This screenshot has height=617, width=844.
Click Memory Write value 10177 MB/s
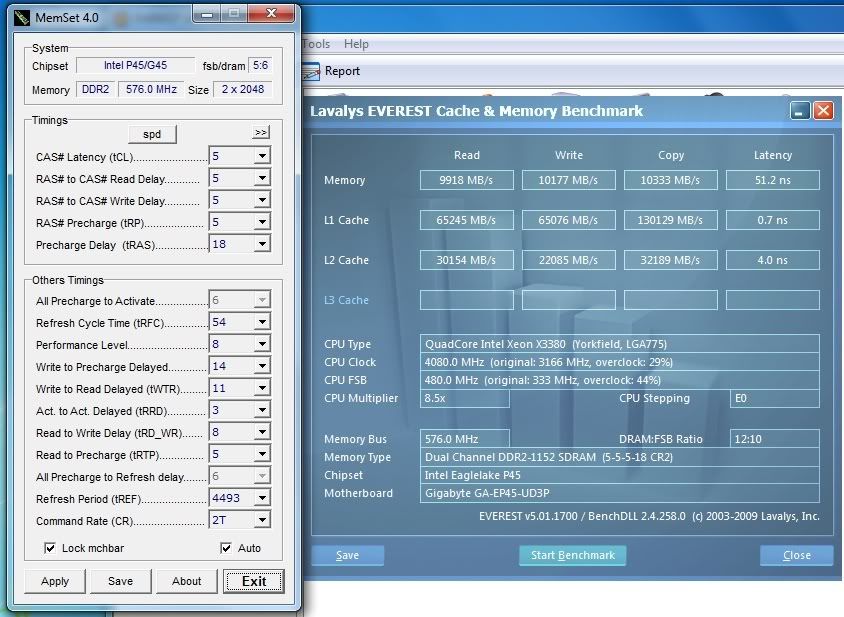(x=568, y=180)
